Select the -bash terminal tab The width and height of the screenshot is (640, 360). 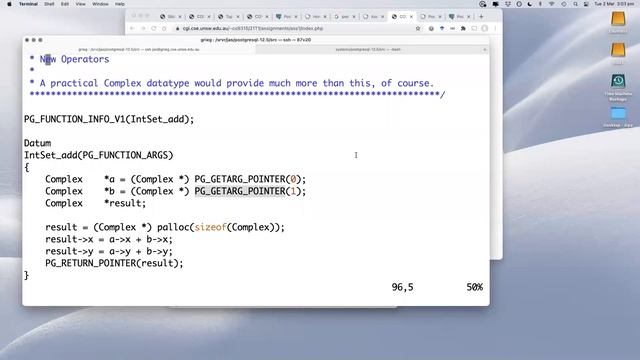pos(368,49)
